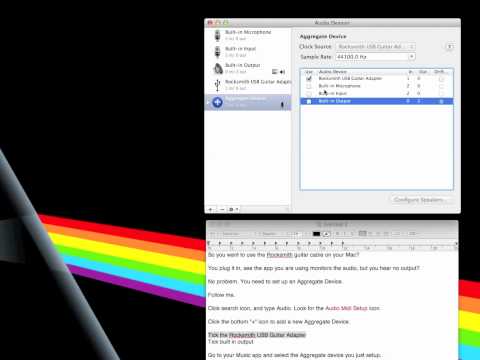Viewport: 480px width, 360px height.
Task: Click the Built-in Output speaker icon in sidebar
Action: tap(218, 68)
